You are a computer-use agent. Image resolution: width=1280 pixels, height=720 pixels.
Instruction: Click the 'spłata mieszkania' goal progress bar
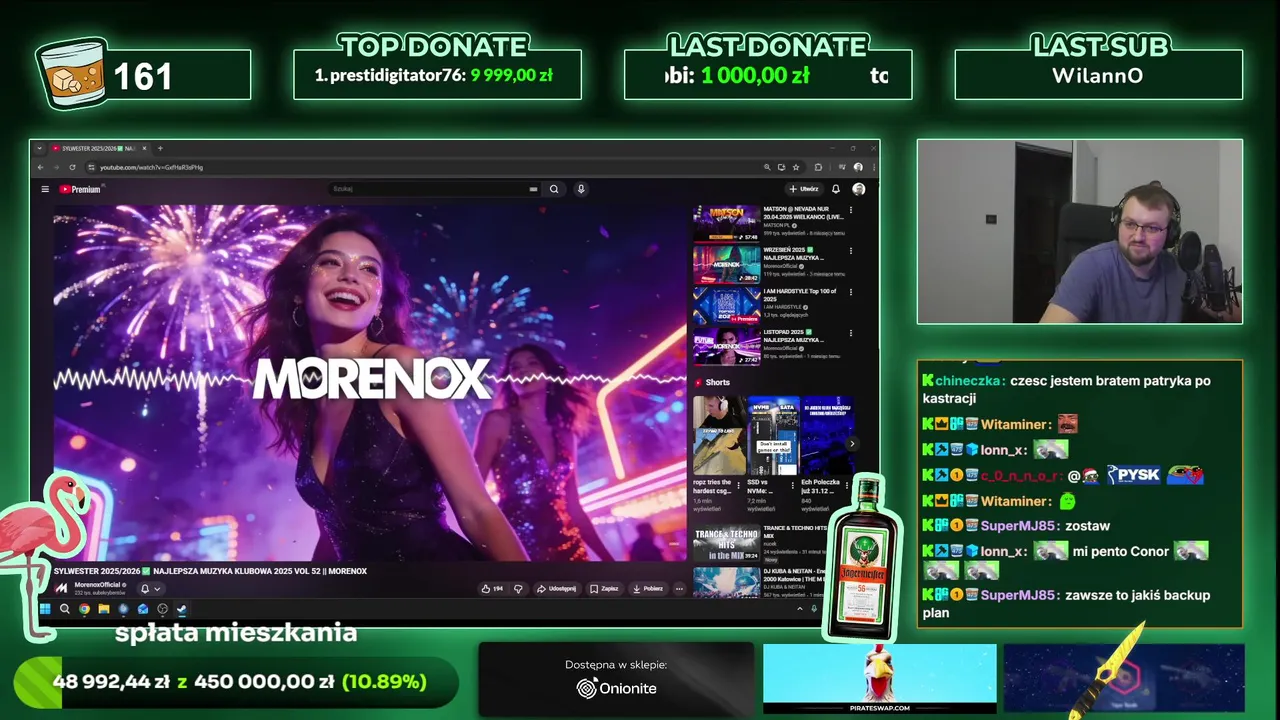coord(236,682)
